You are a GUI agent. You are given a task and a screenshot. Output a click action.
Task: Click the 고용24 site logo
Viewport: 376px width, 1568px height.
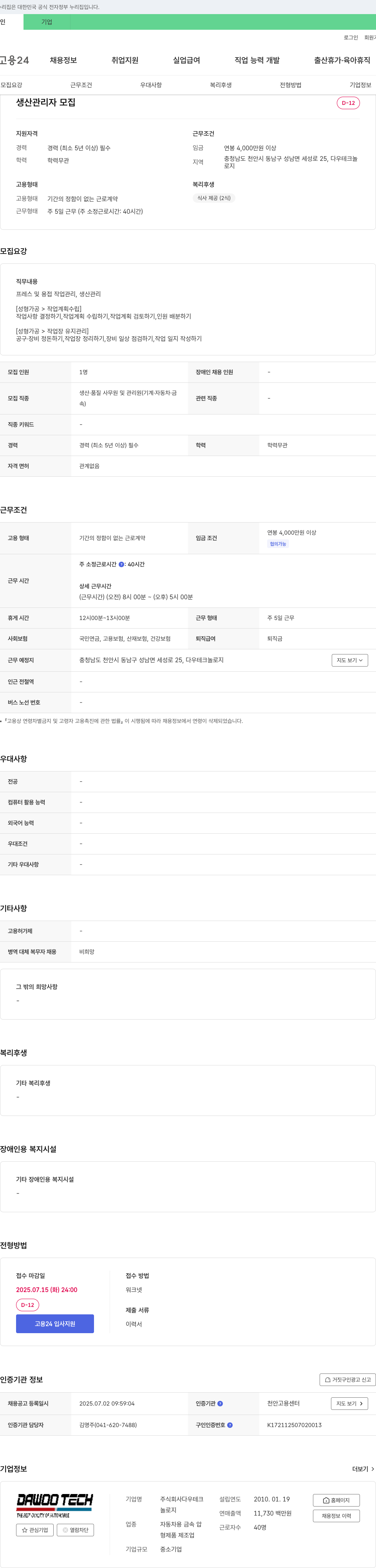point(14,60)
